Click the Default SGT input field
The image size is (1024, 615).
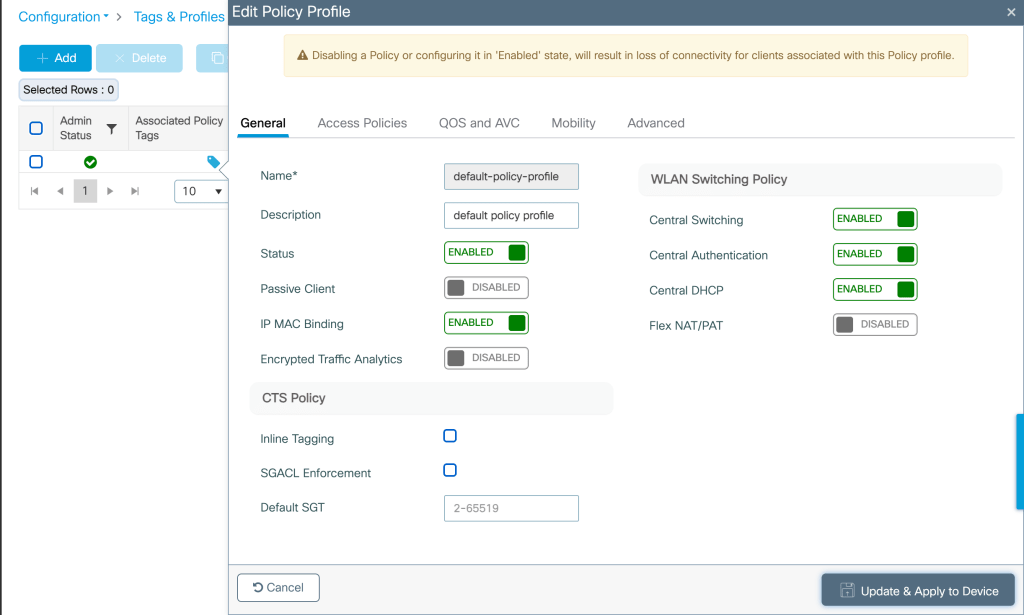511,508
